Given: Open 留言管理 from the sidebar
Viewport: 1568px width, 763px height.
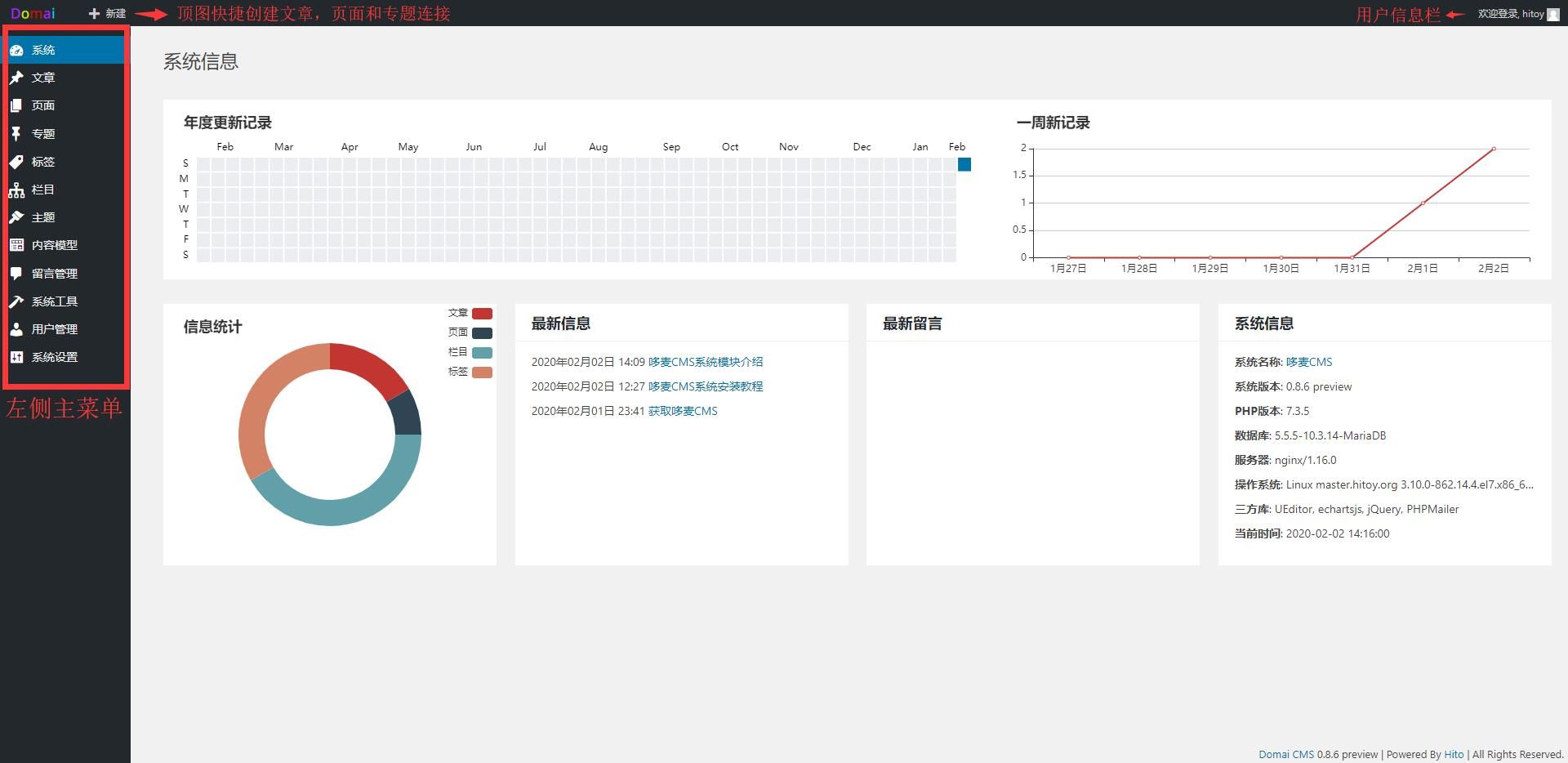Looking at the screenshot, I should coord(65,274).
